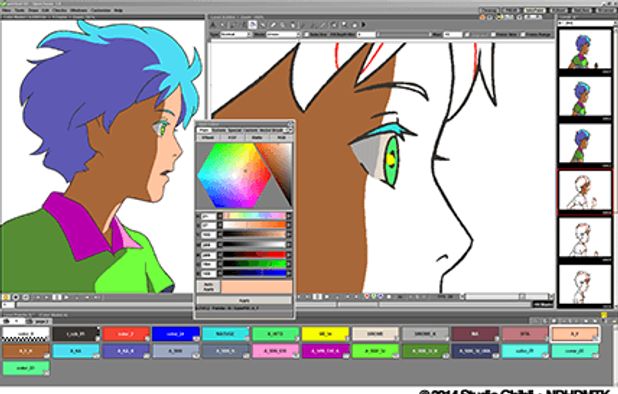Open the Type dropdown set to Normal
This screenshot has width=618, height=394.
coord(235,35)
